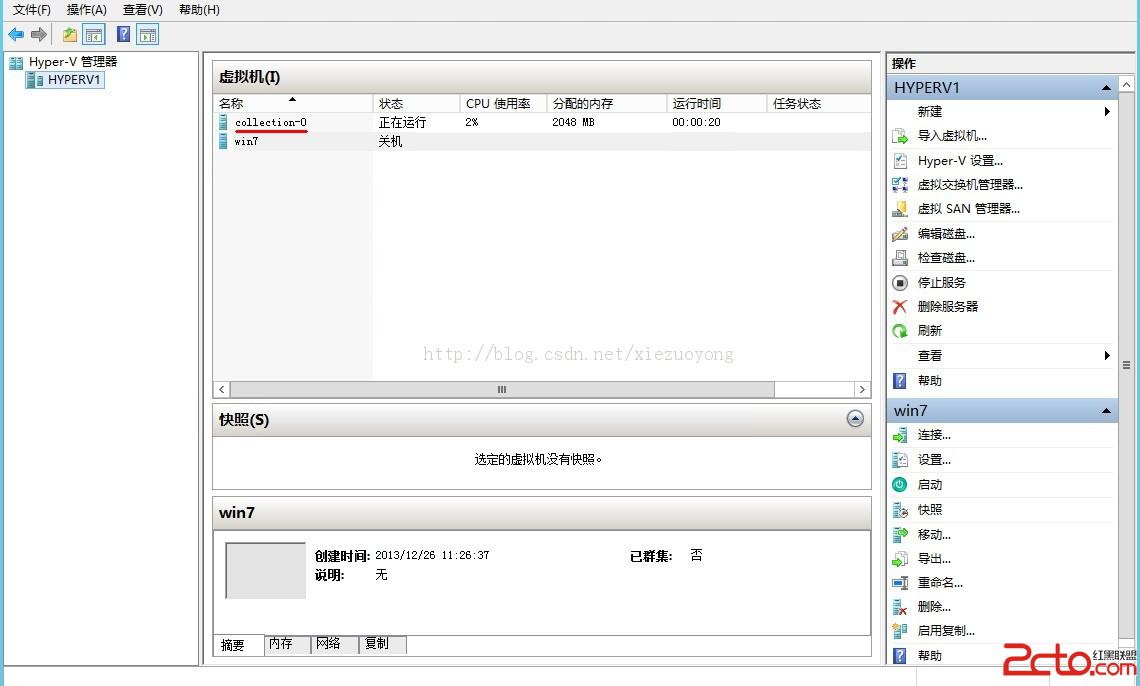Click win7 section 帮助 icon
The width and height of the screenshot is (1140, 686).
point(900,655)
